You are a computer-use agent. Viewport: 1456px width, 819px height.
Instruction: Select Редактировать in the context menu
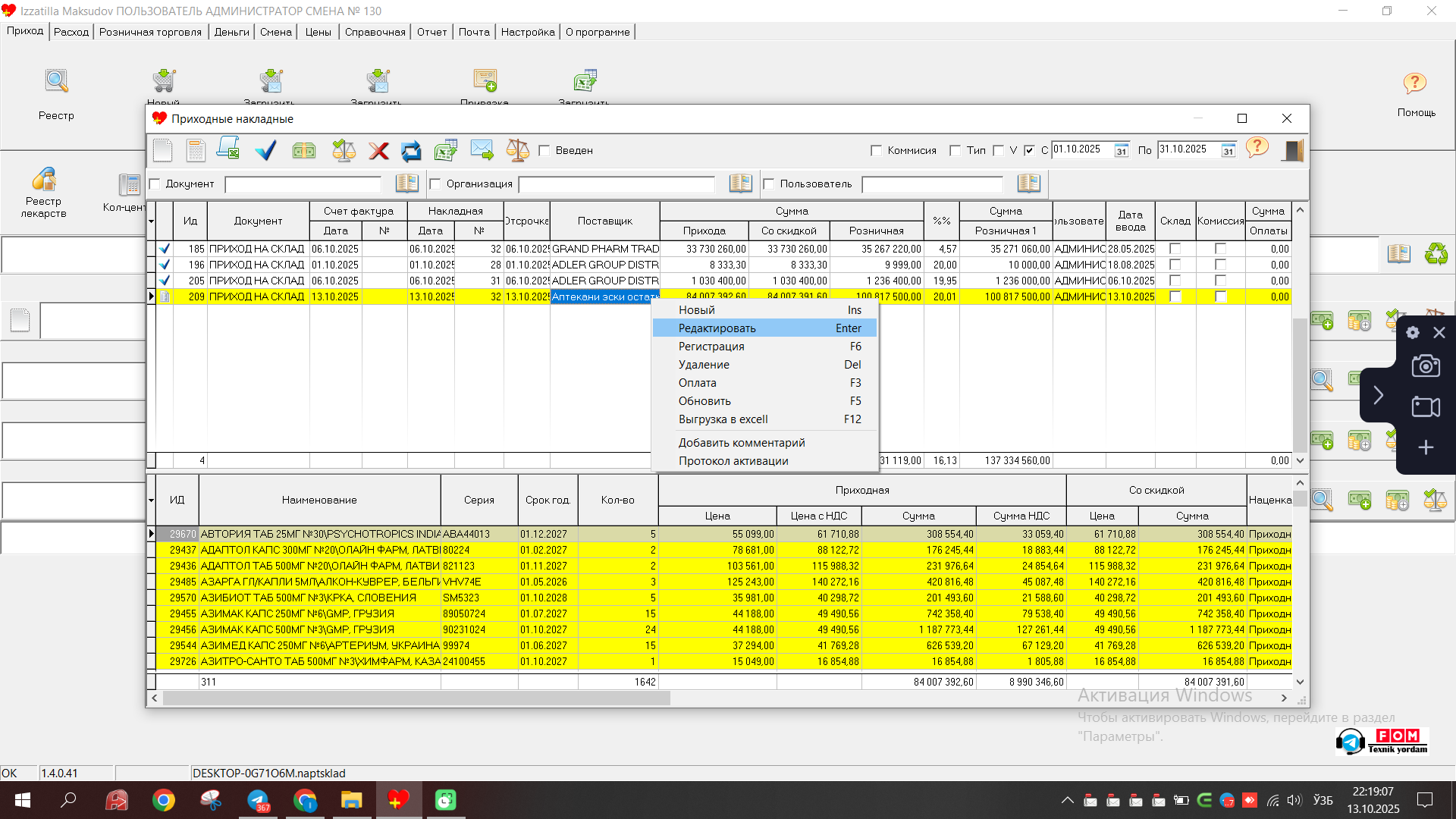click(x=717, y=328)
